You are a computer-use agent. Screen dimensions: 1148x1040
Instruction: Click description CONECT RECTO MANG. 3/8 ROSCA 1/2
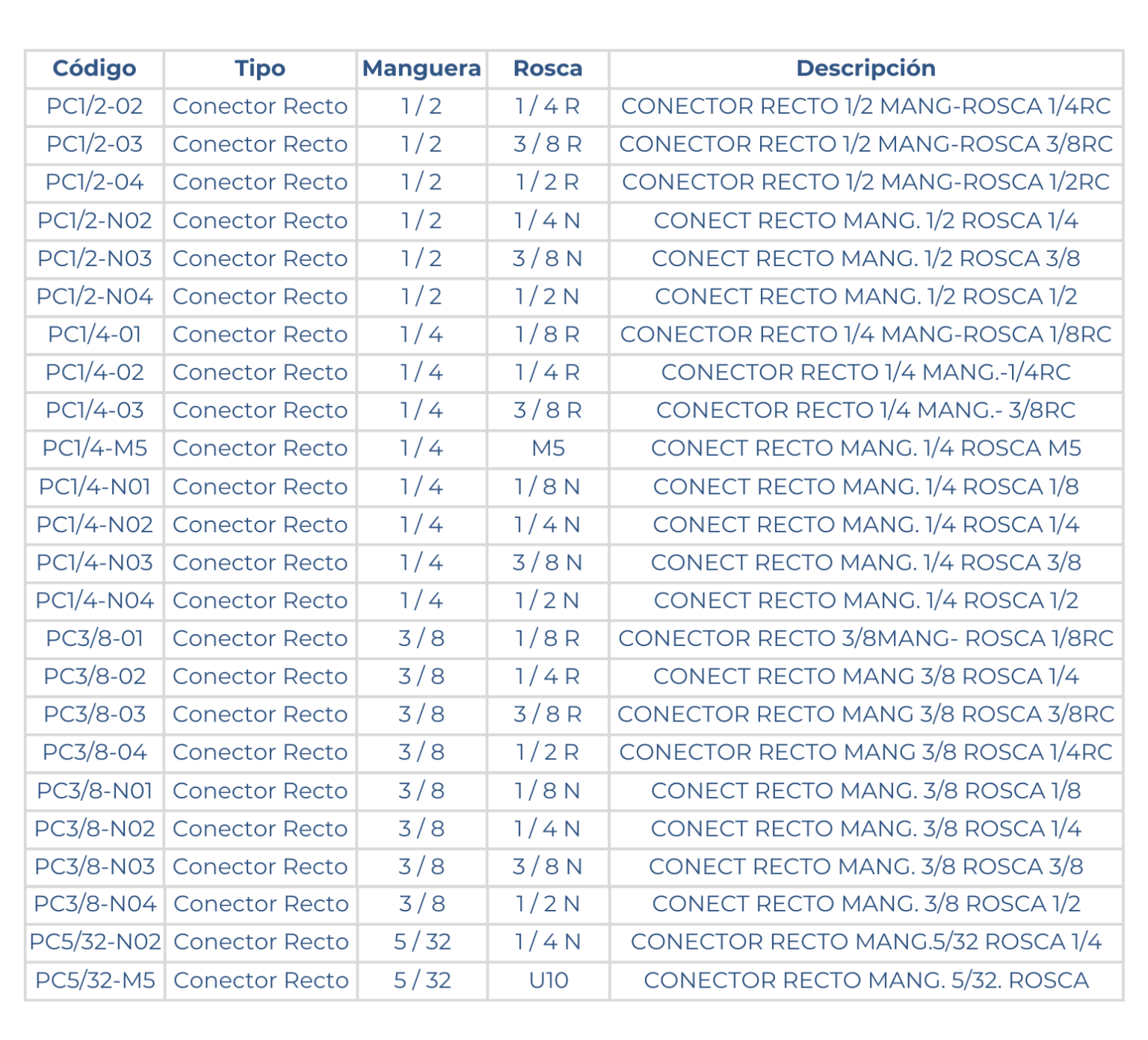pos(865,904)
